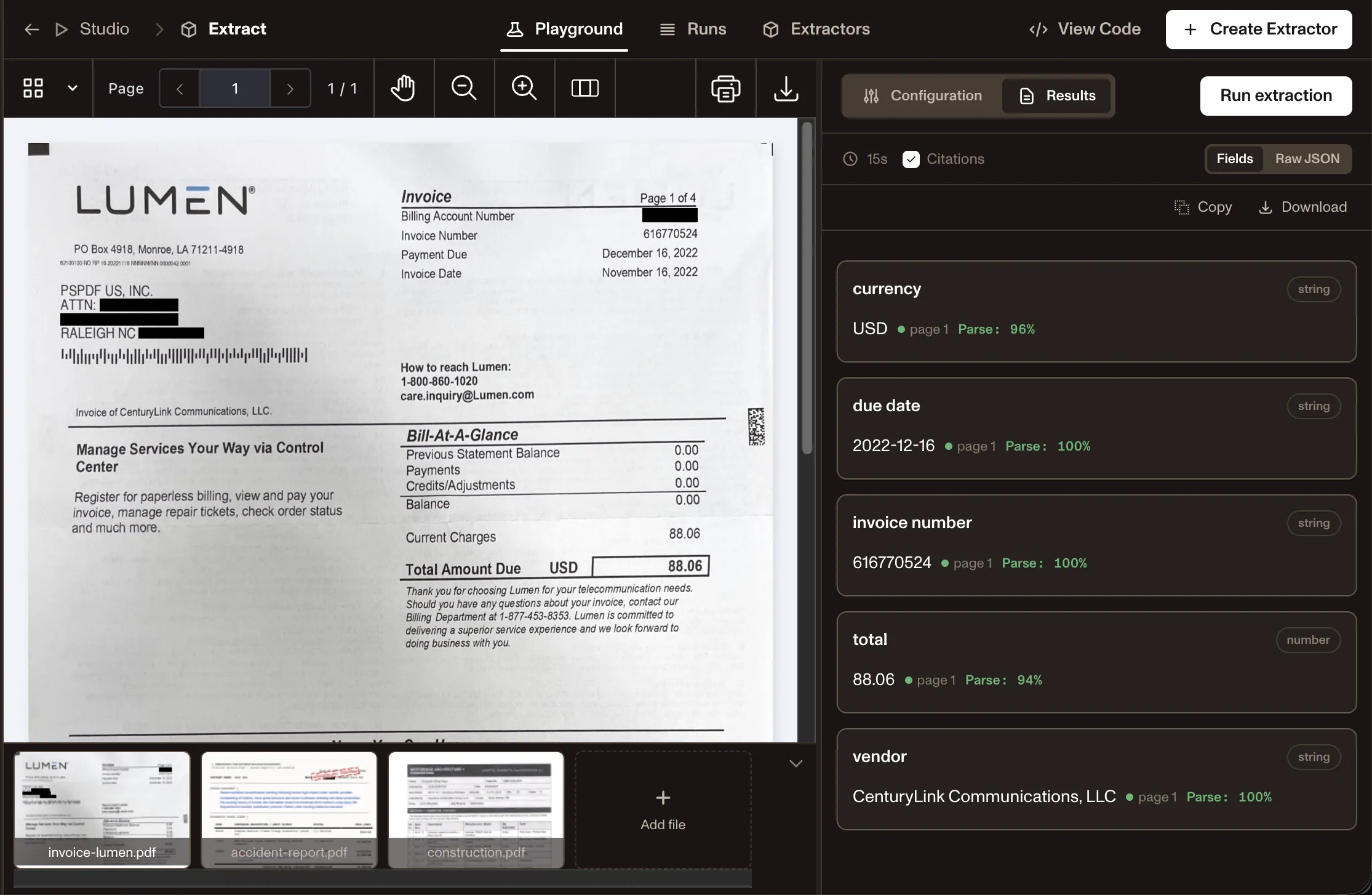
Task: Click Add file
Action: [663, 809]
